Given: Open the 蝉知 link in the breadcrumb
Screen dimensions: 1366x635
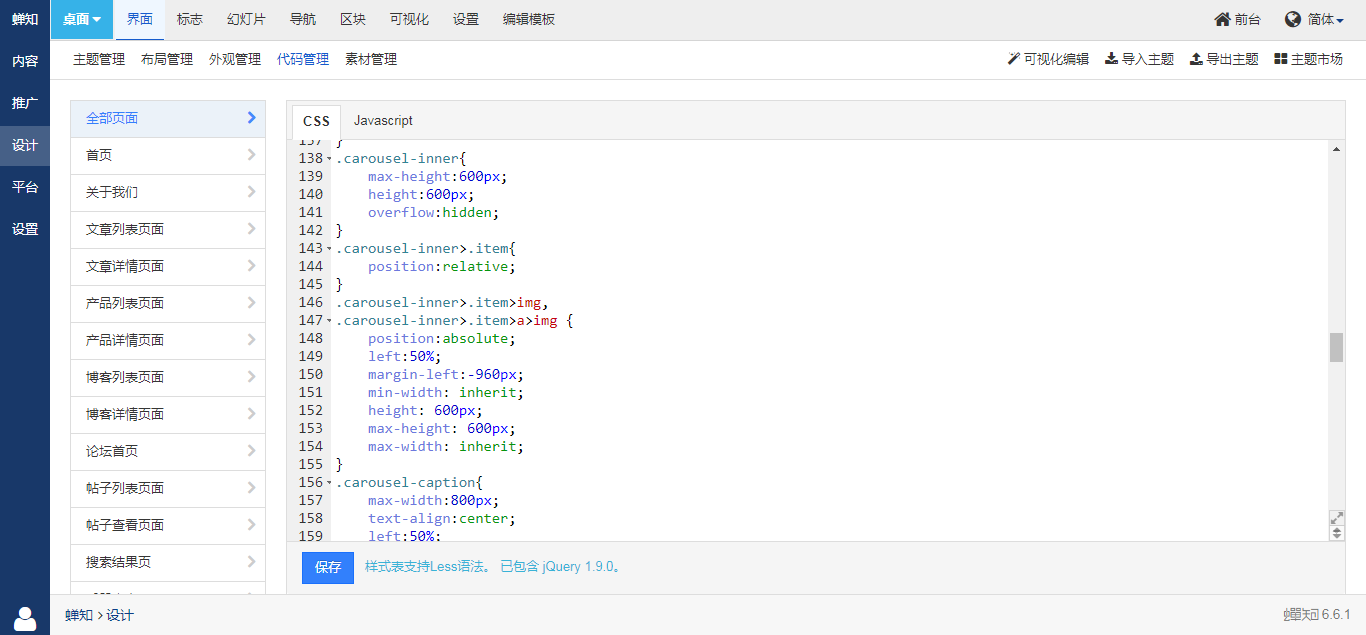Looking at the screenshot, I should (x=79, y=615).
